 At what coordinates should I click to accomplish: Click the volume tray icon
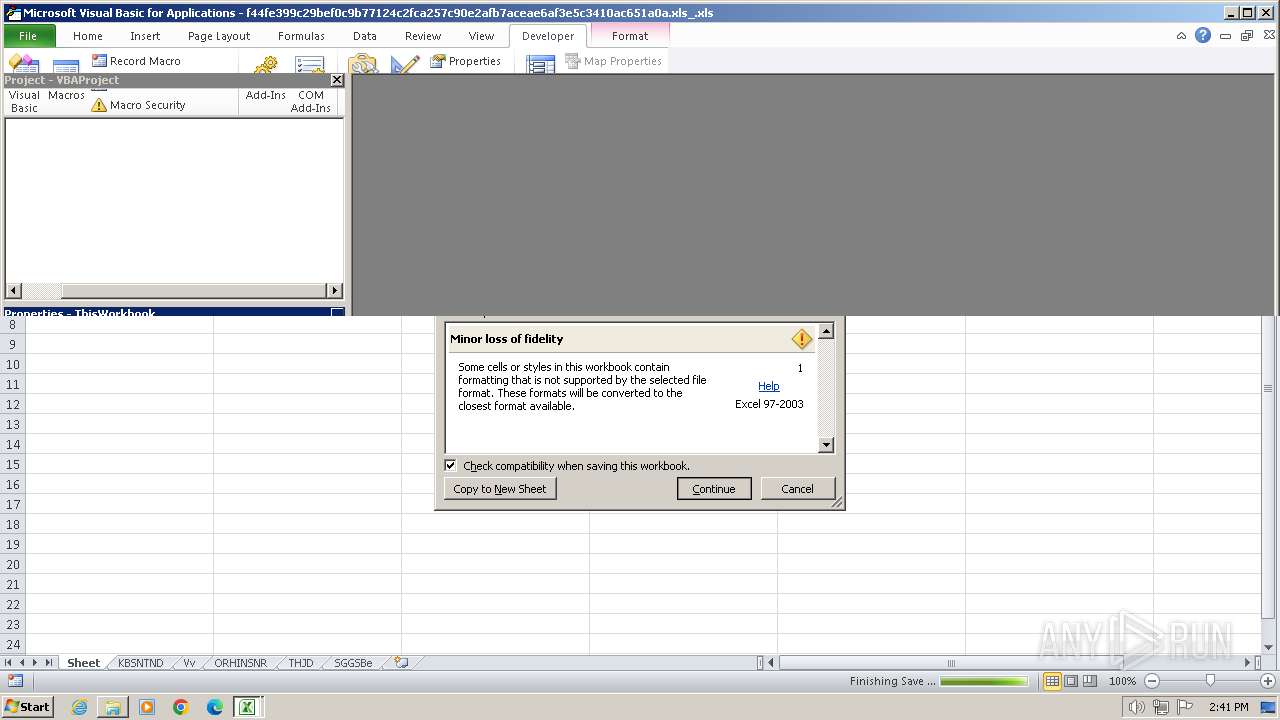point(1136,707)
